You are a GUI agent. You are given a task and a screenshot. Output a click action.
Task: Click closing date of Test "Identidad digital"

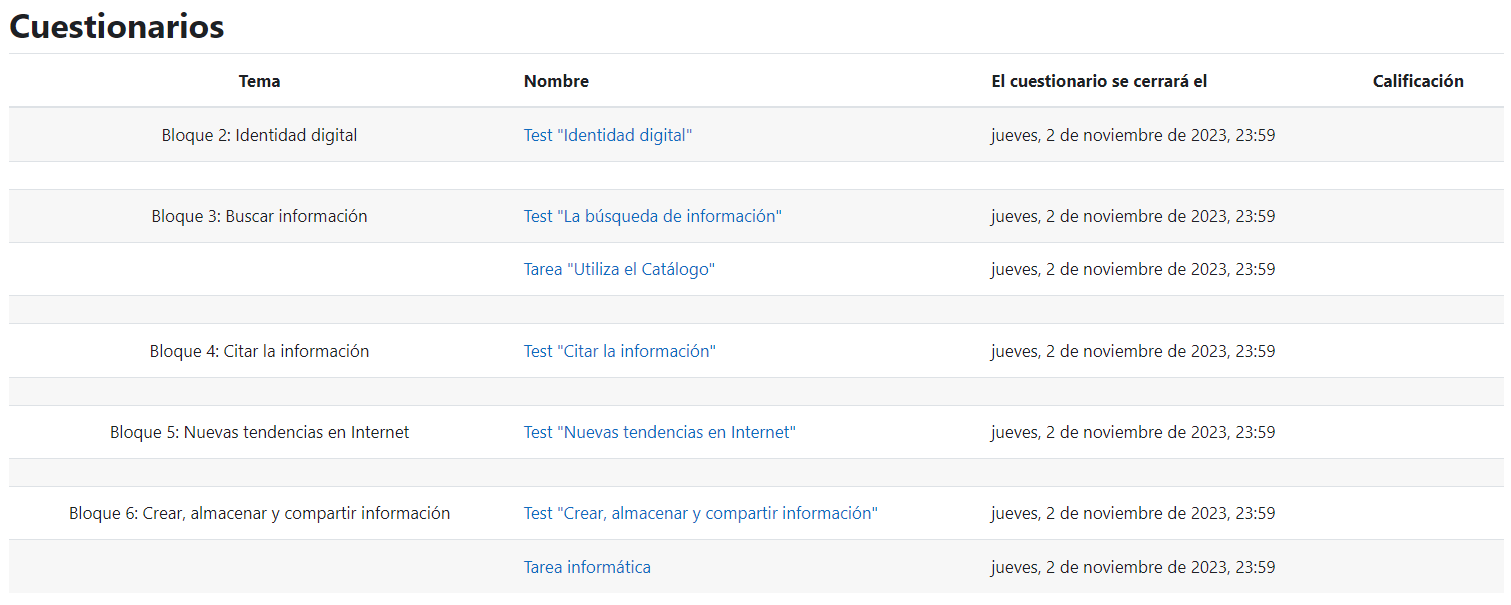(1132, 135)
